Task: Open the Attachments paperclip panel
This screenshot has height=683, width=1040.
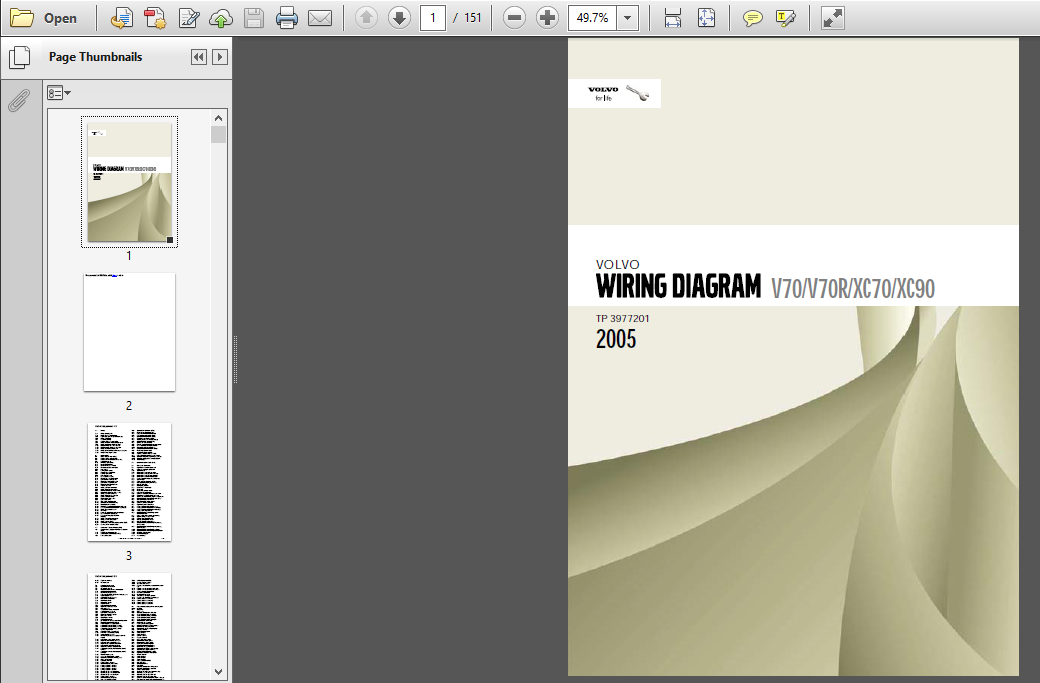Action: pyautogui.click(x=19, y=101)
